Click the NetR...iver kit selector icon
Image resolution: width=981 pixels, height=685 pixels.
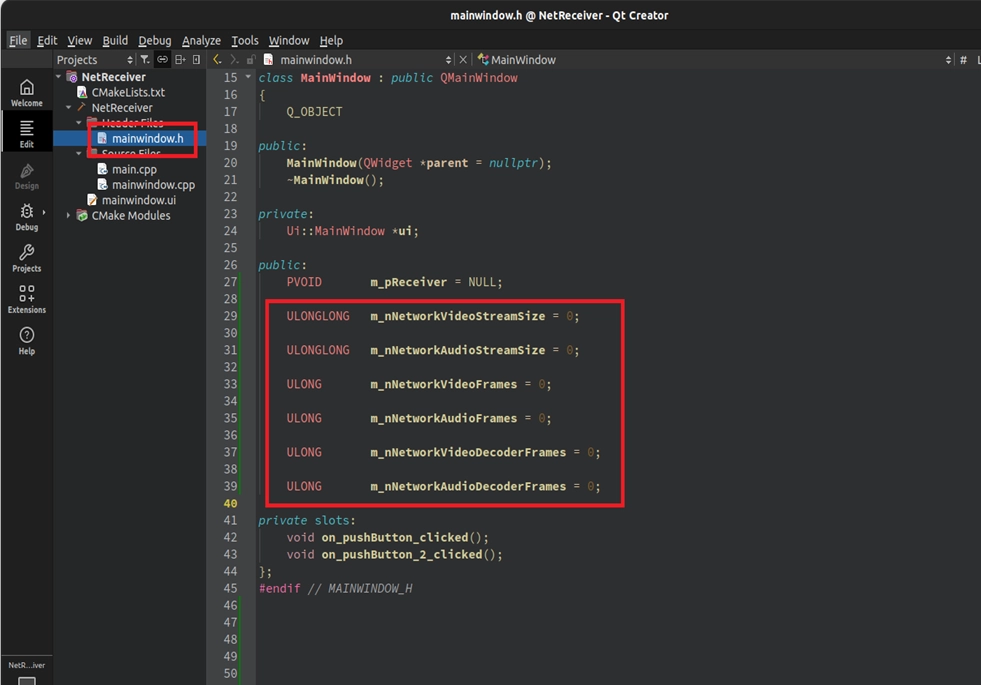26,672
